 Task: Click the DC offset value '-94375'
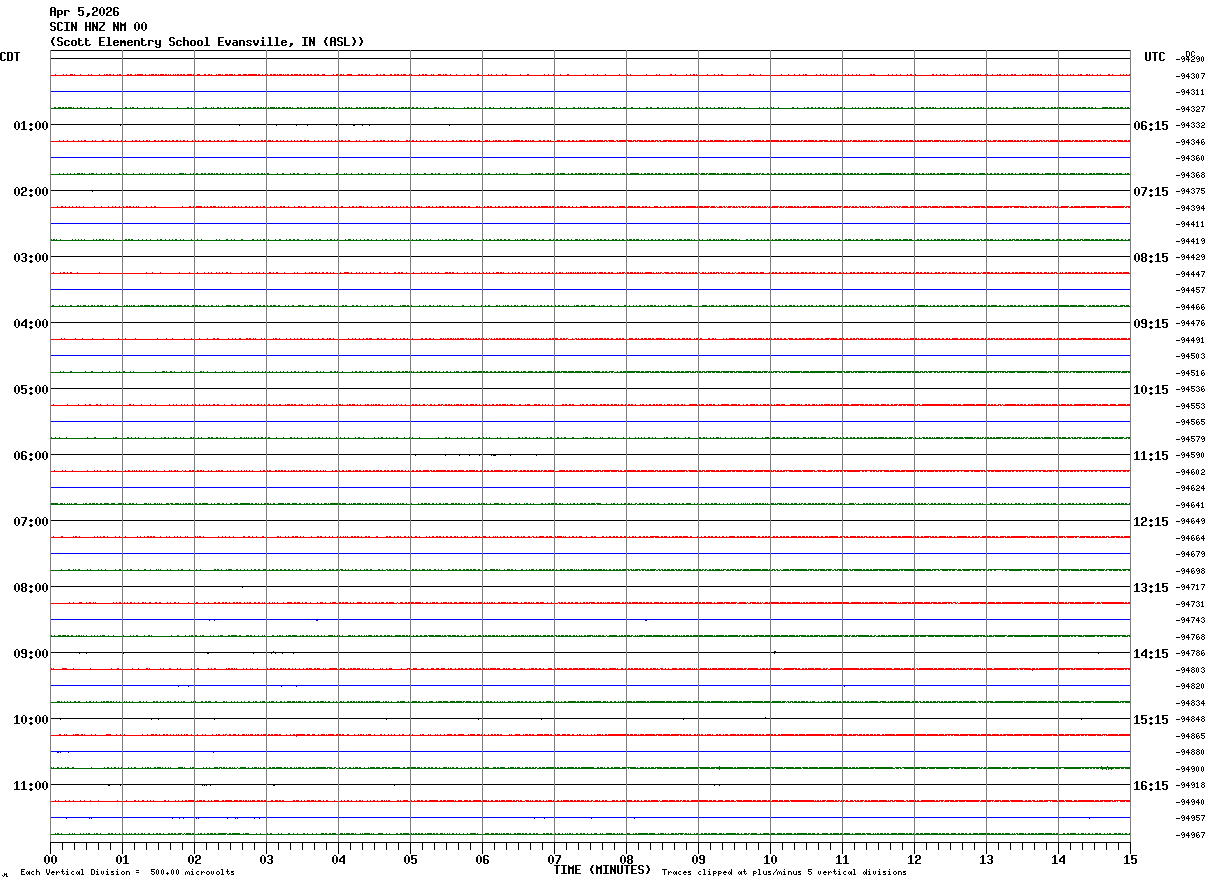point(1190,192)
